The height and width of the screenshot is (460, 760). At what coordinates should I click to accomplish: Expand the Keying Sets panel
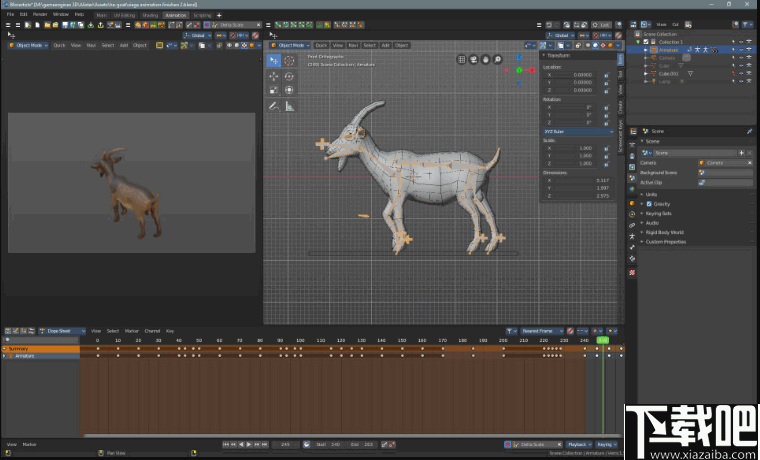pyautogui.click(x=658, y=213)
